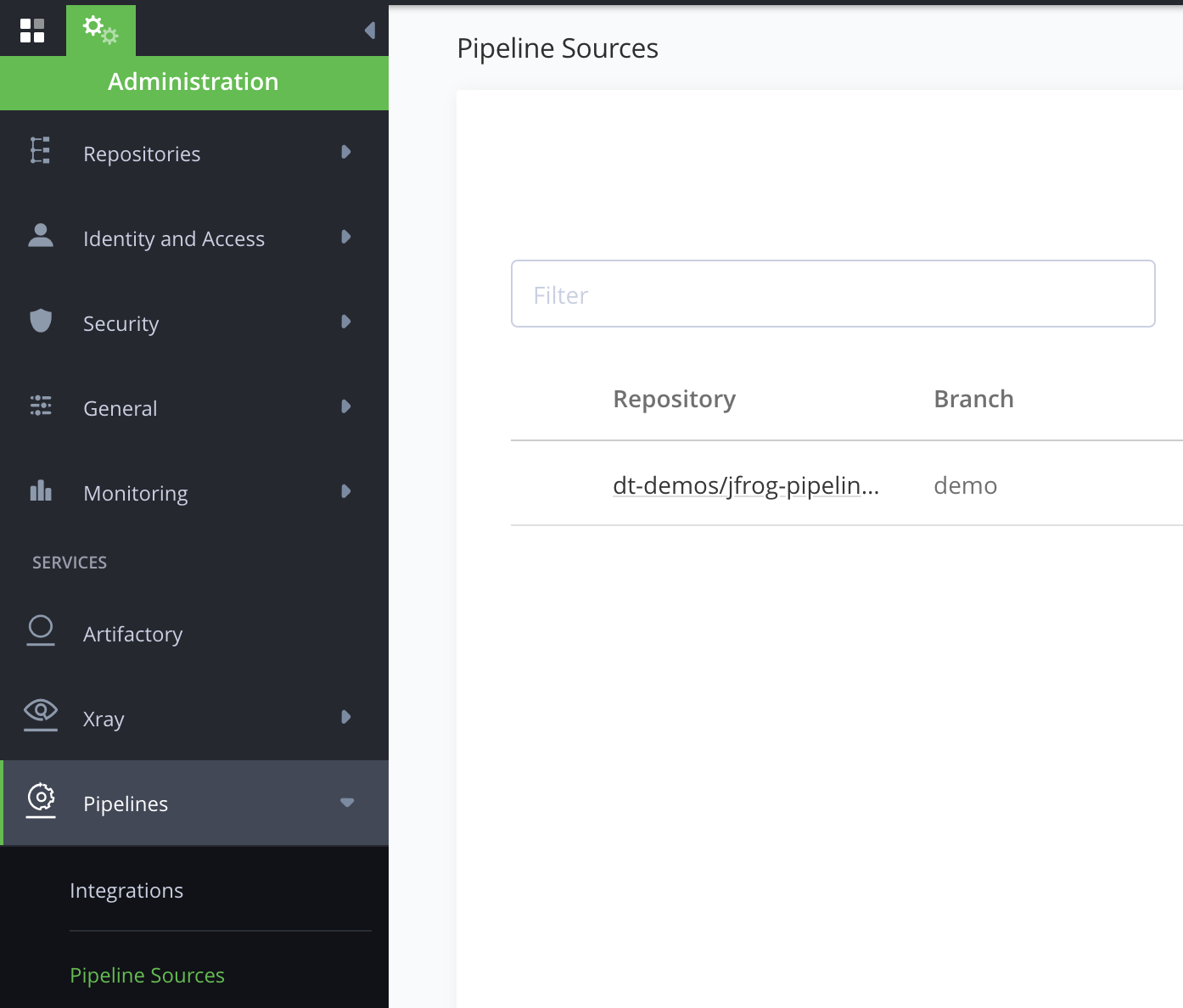Open Security via shield icon
1183x1008 pixels.
point(38,322)
